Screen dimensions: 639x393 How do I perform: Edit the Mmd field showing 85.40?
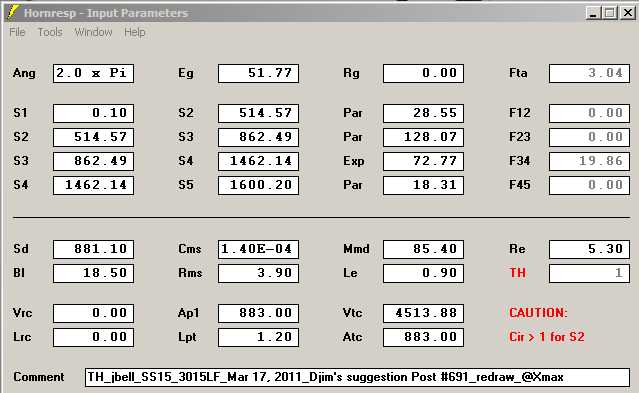pyautogui.click(x=423, y=249)
